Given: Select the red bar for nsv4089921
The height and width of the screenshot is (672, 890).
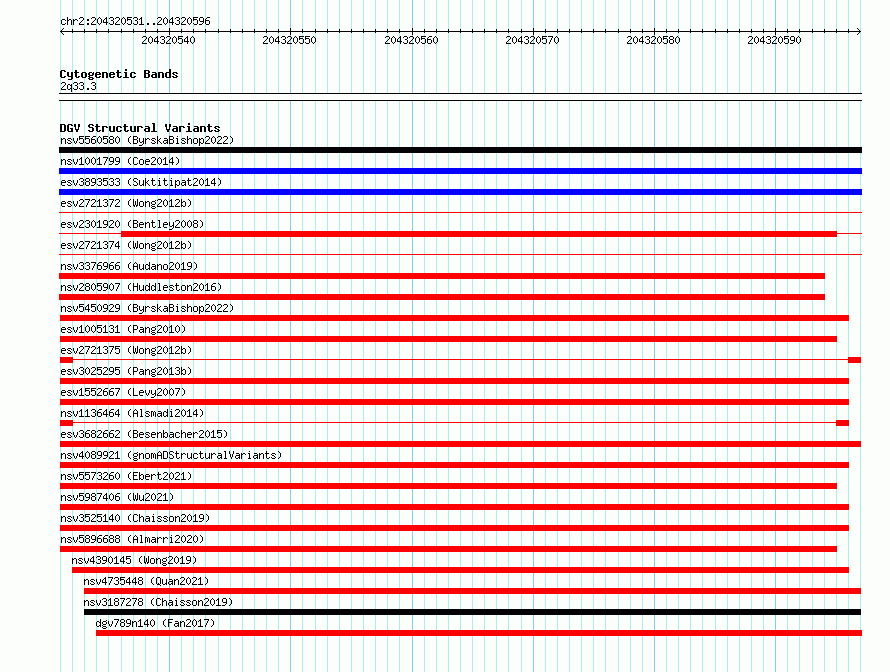Looking at the screenshot, I should tap(454, 465).
